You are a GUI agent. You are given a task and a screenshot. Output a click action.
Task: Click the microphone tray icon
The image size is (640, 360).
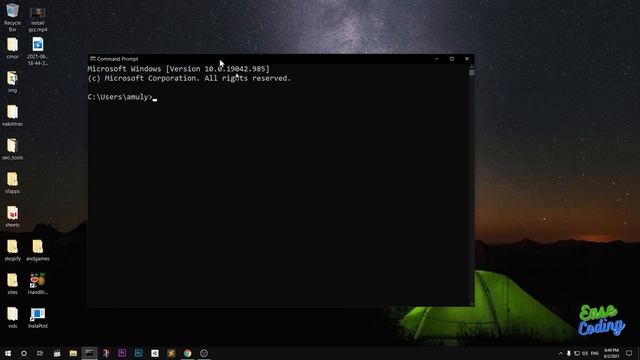(569, 353)
